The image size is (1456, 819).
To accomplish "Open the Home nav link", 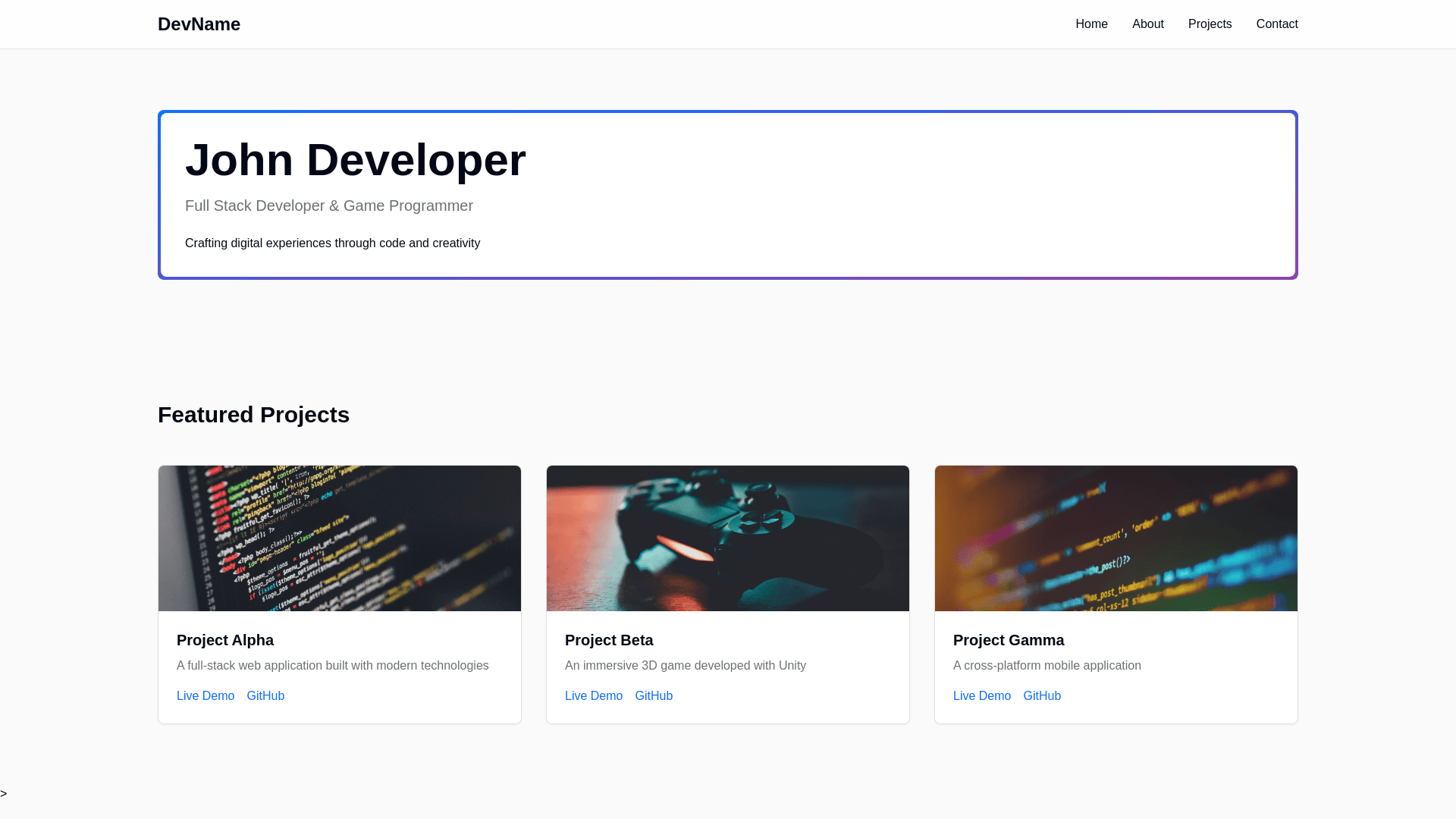I will point(1091,24).
